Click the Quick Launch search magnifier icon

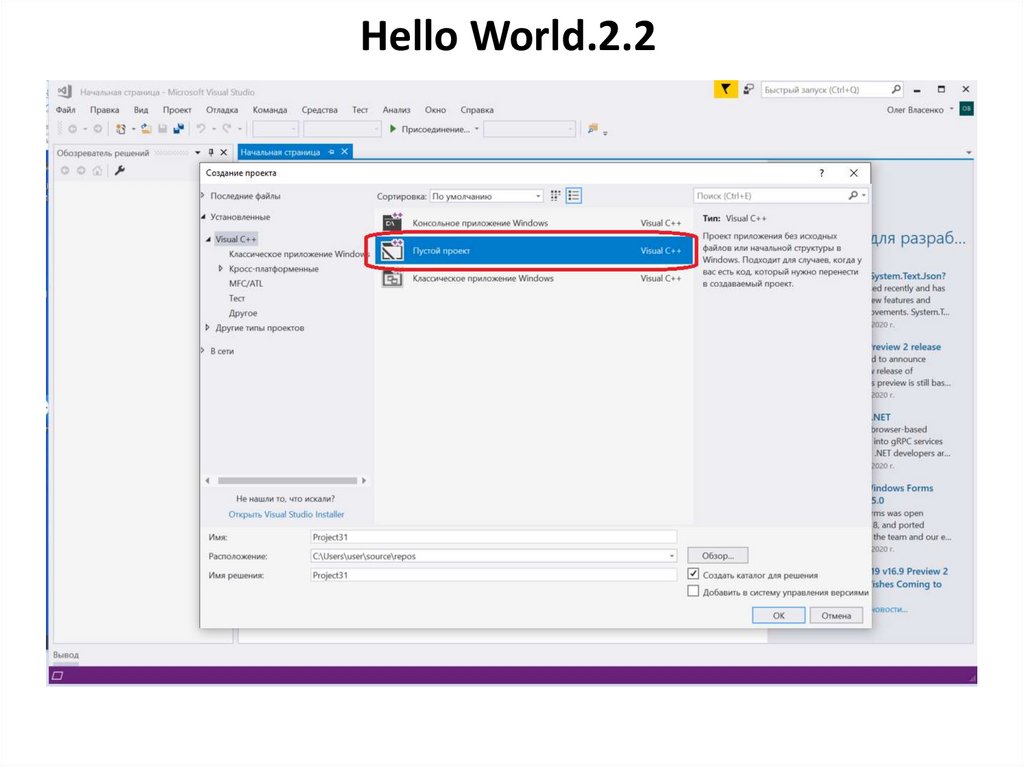[x=896, y=89]
